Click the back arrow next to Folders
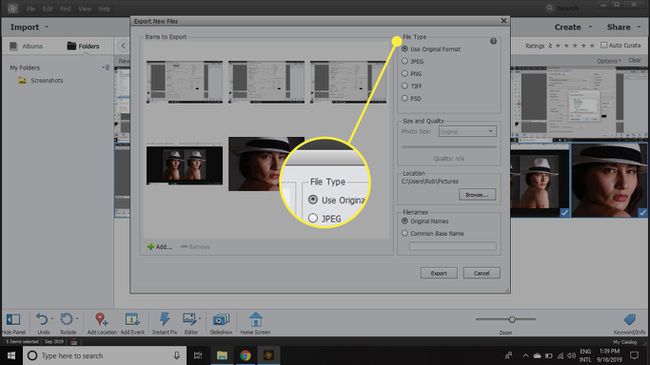The width and height of the screenshot is (650, 365). pos(123,46)
